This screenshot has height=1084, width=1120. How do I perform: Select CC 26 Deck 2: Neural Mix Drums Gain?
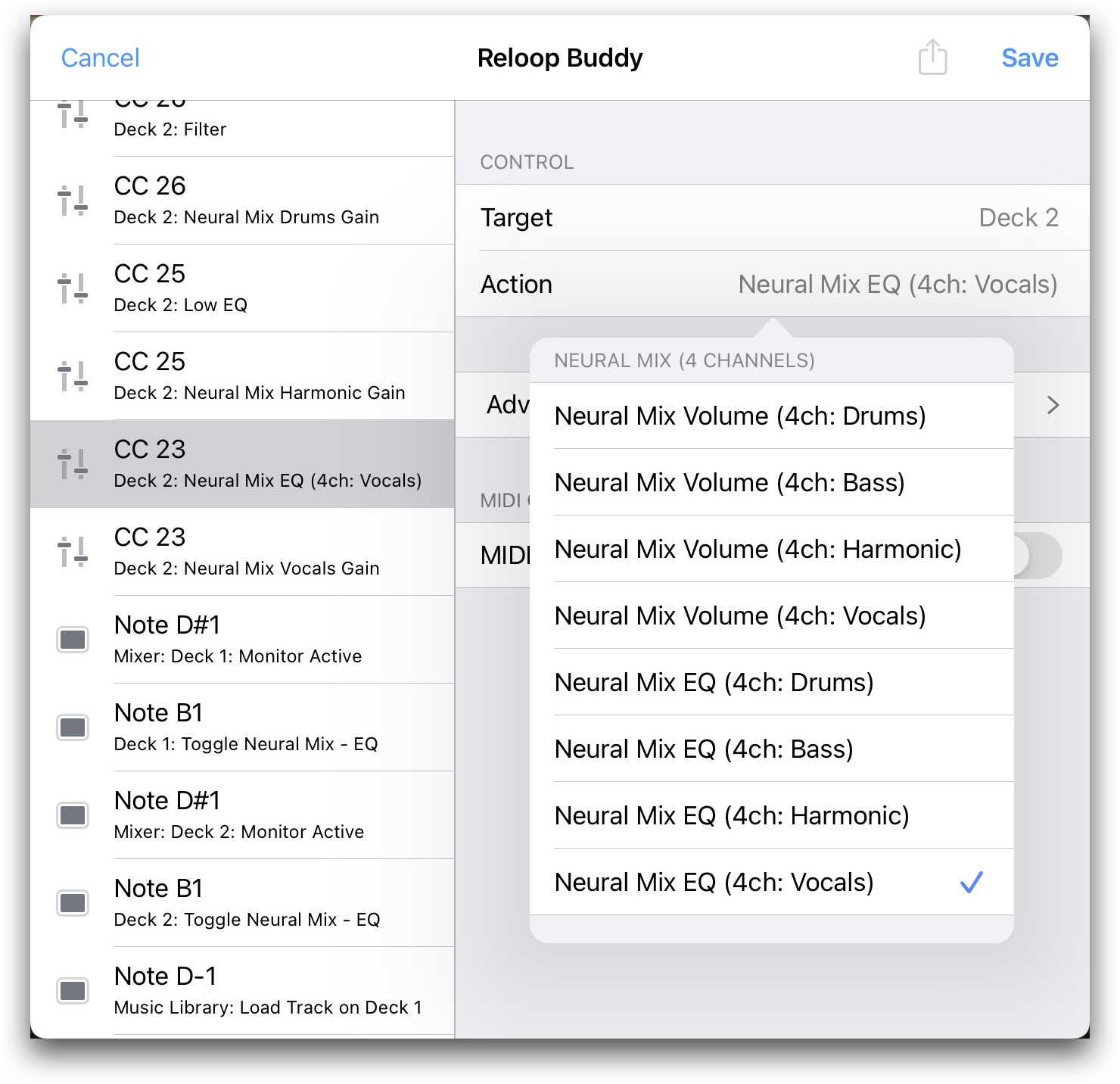click(x=242, y=201)
